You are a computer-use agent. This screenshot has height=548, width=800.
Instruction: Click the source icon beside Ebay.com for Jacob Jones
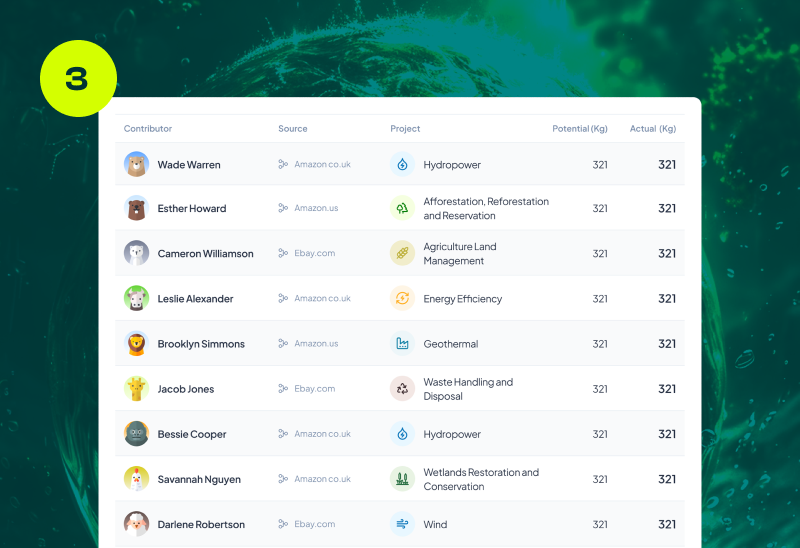[283, 389]
